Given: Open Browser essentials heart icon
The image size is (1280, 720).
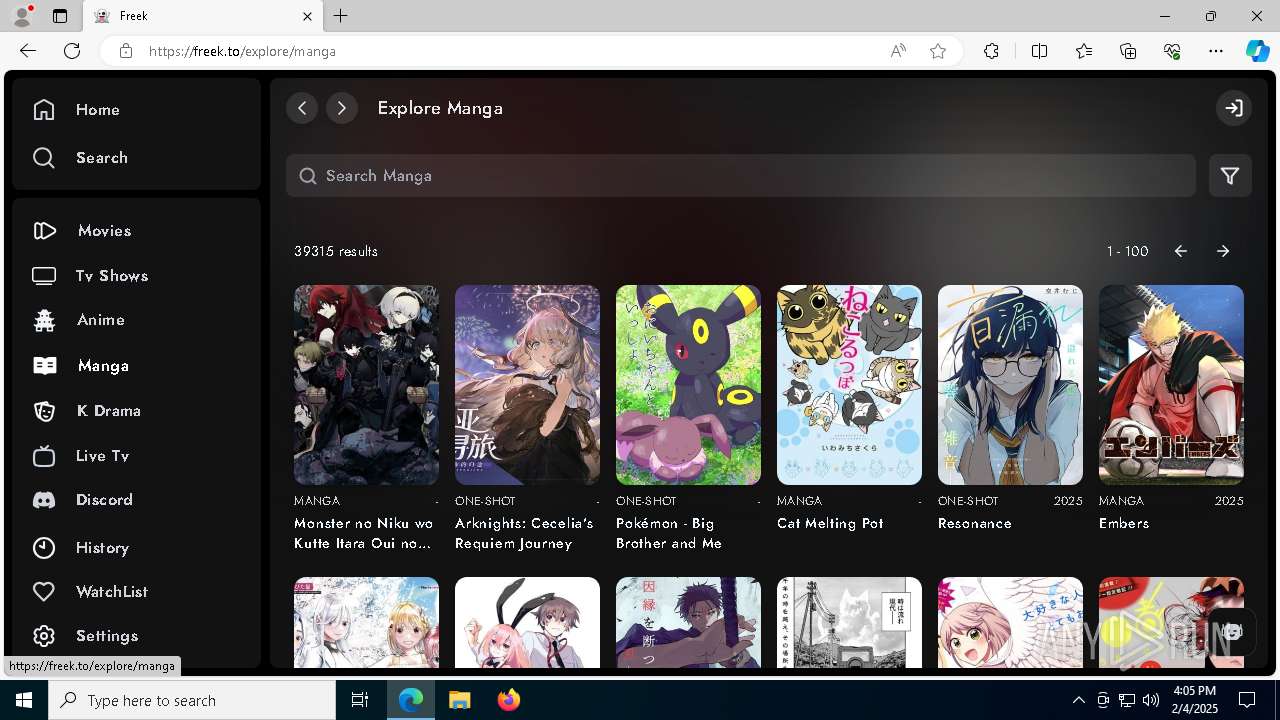Looking at the screenshot, I should pos(1172,51).
